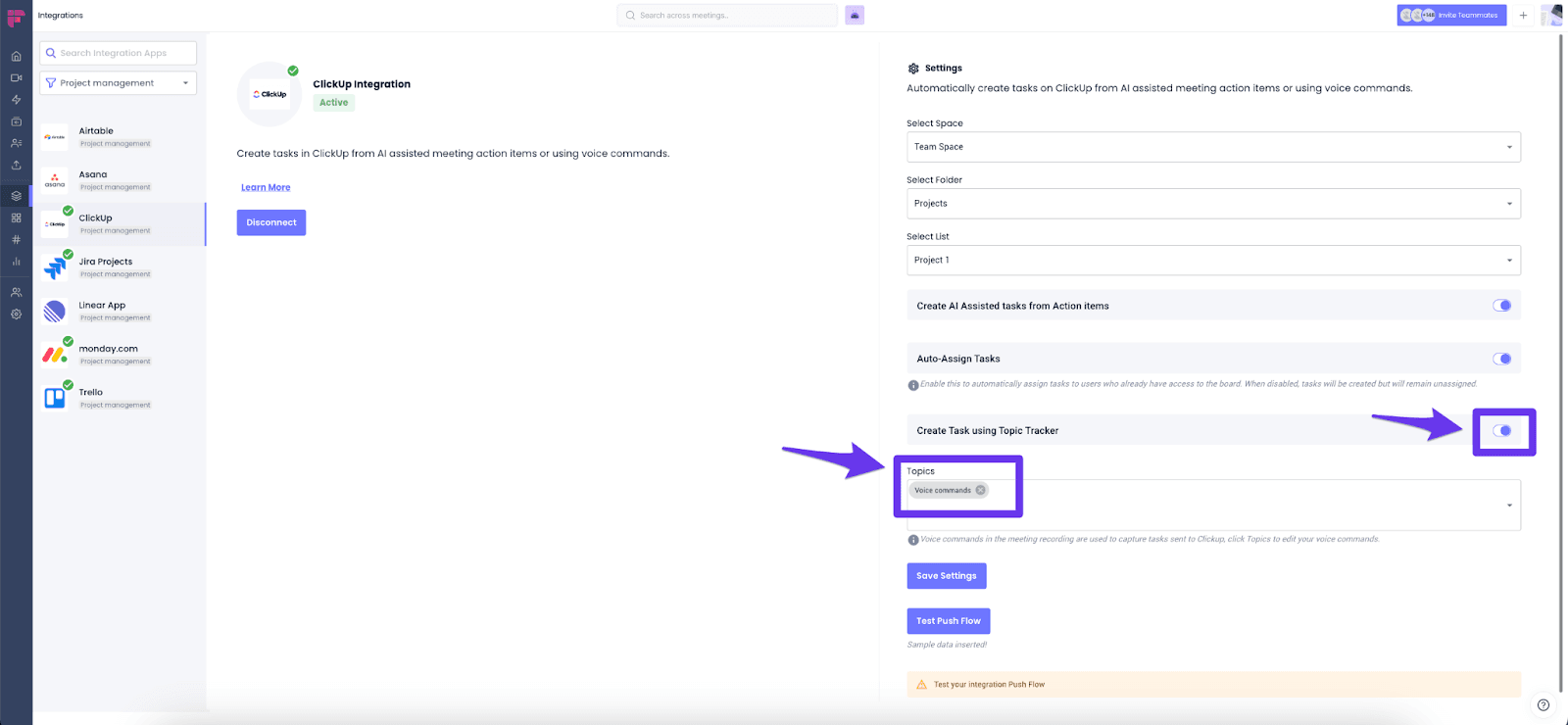Select the ClickUp integration in list

pos(120,224)
